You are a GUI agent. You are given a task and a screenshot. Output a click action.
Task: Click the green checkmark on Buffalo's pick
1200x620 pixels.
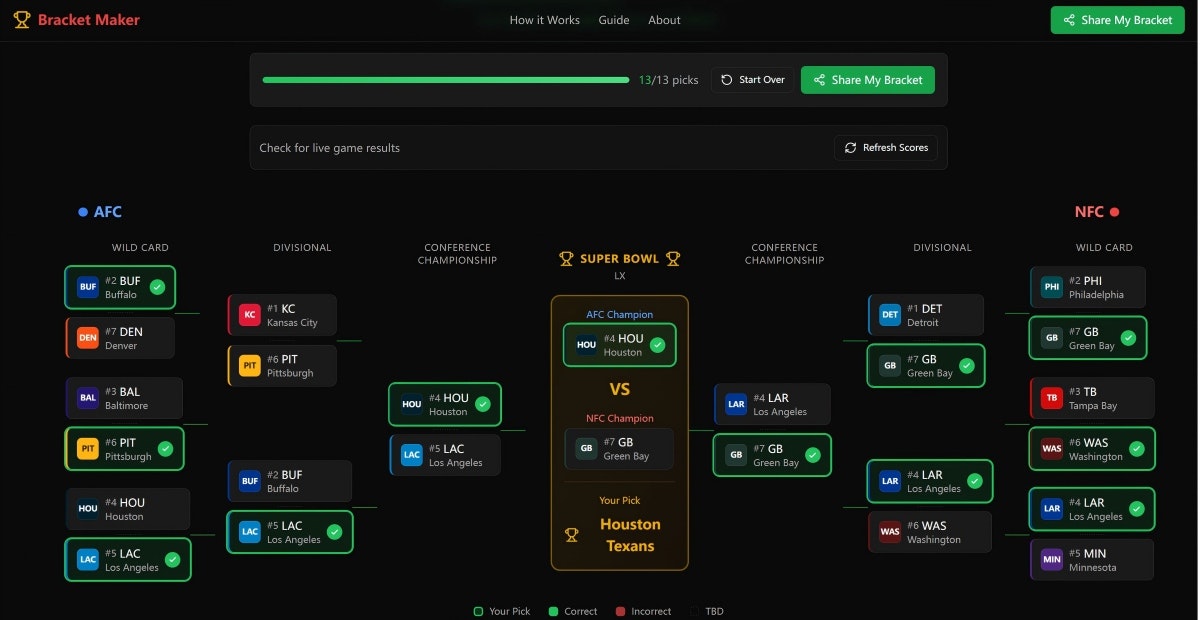(x=158, y=287)
